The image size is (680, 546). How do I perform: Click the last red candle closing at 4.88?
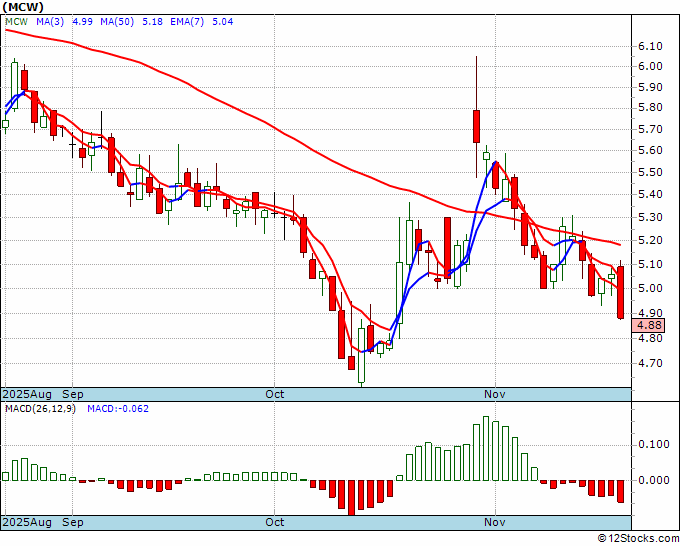point(621,293)
